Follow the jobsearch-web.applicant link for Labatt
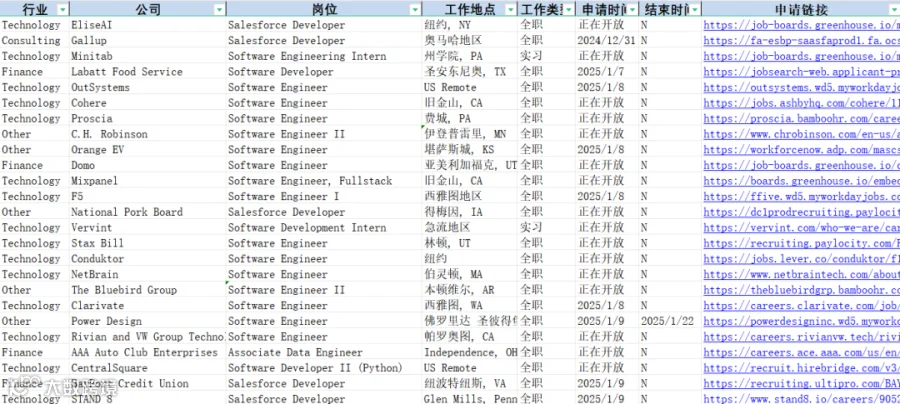Image resolution: width=900 pixels, height=404 pixels. pyautogui.click(x=801, y=72)
